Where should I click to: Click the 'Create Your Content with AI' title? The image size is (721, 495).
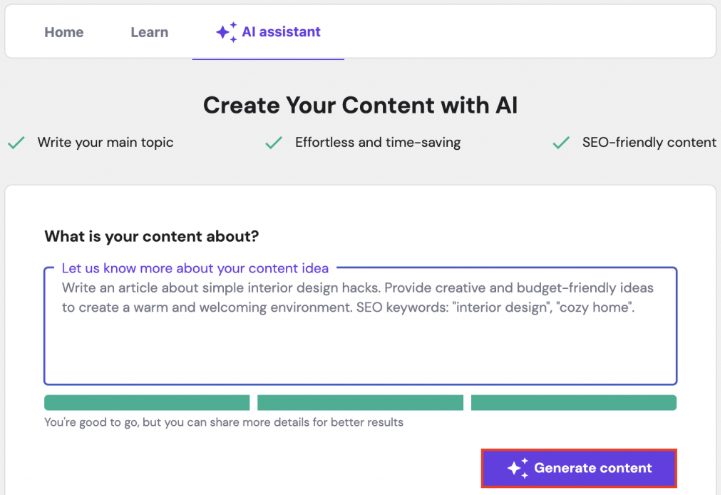coord(360,105)
